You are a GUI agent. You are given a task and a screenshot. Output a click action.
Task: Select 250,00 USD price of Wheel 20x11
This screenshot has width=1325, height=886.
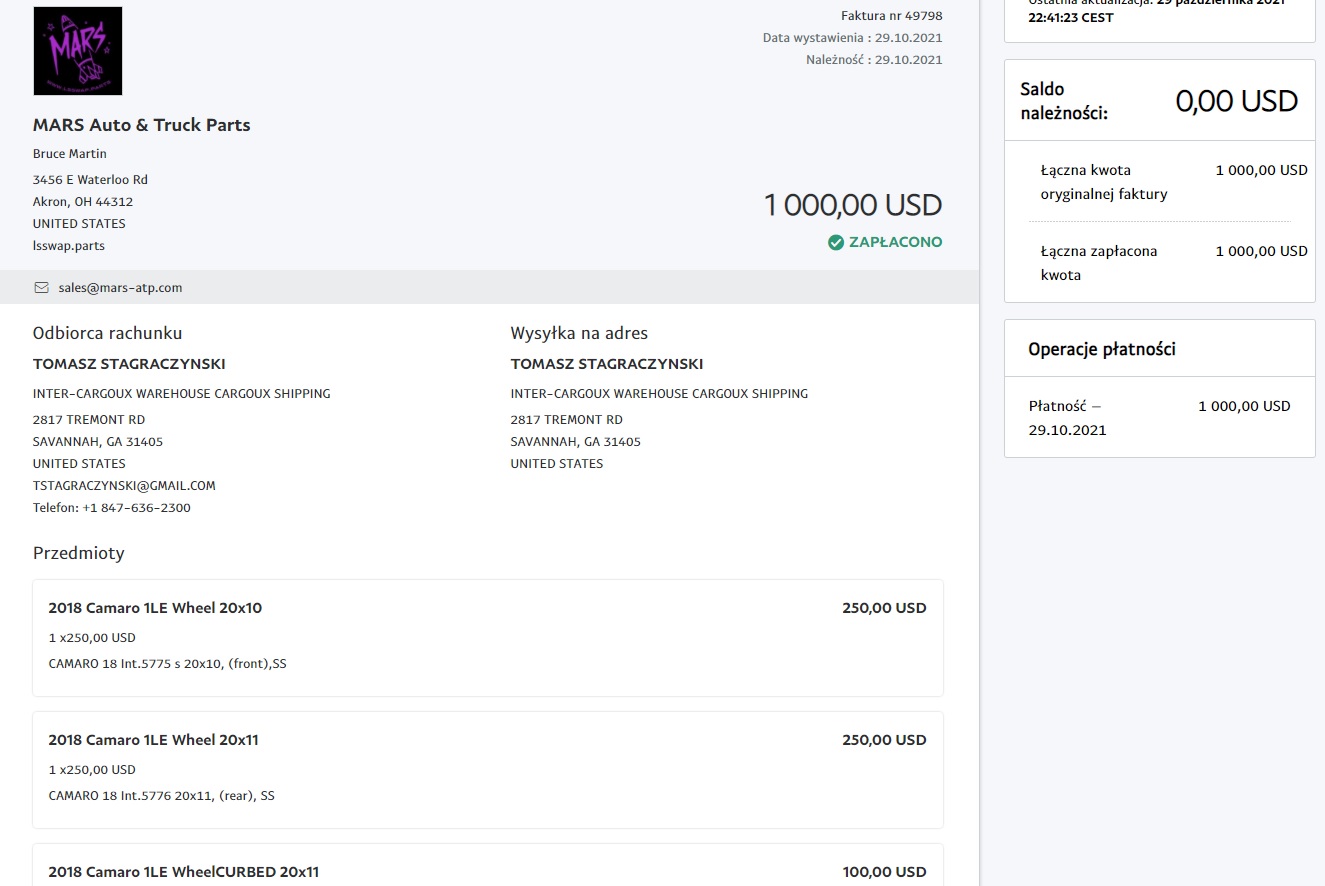pyautogui.click(x=885, y=740)
